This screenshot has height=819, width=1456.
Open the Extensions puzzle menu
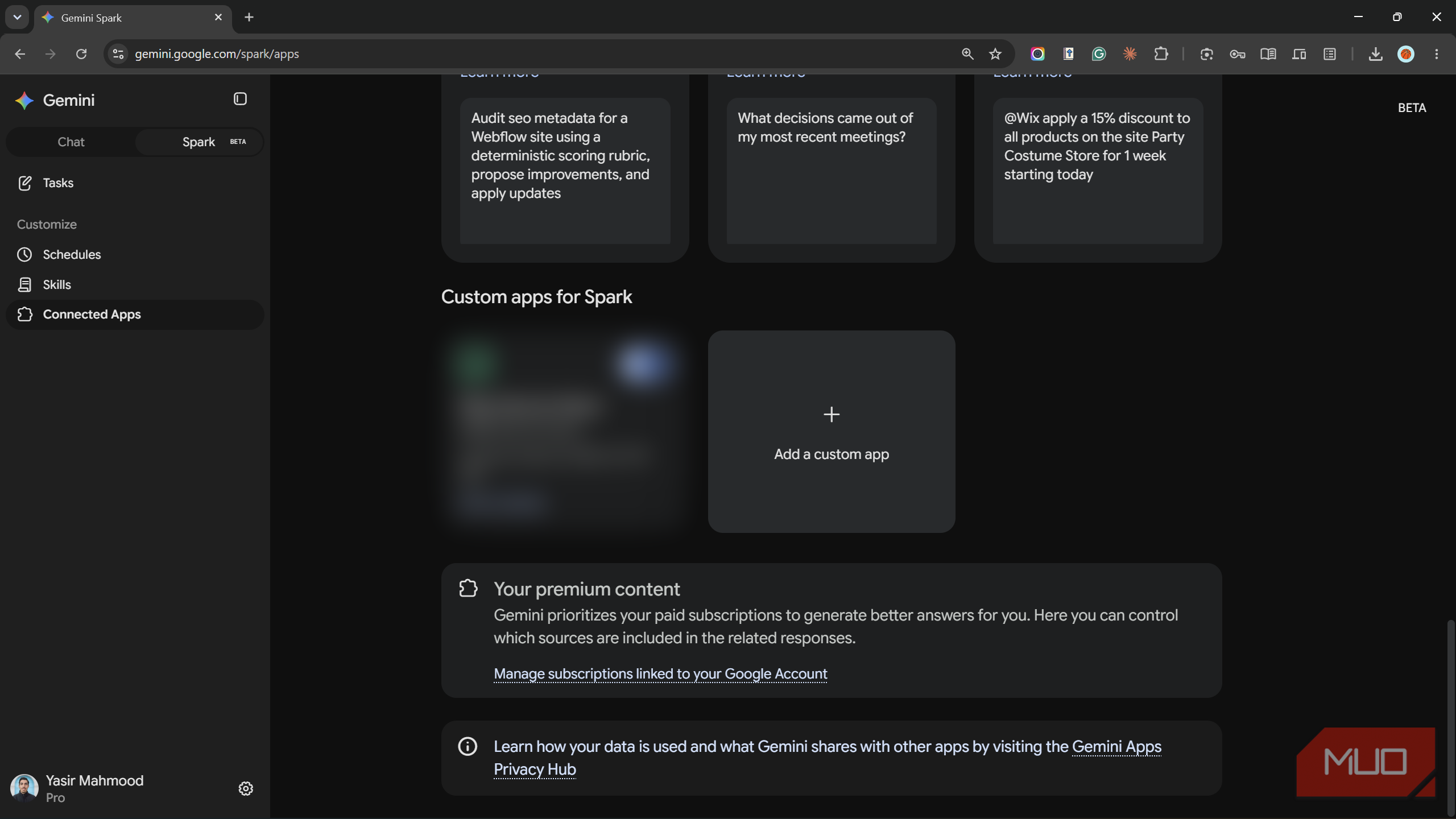(1161, 54)
